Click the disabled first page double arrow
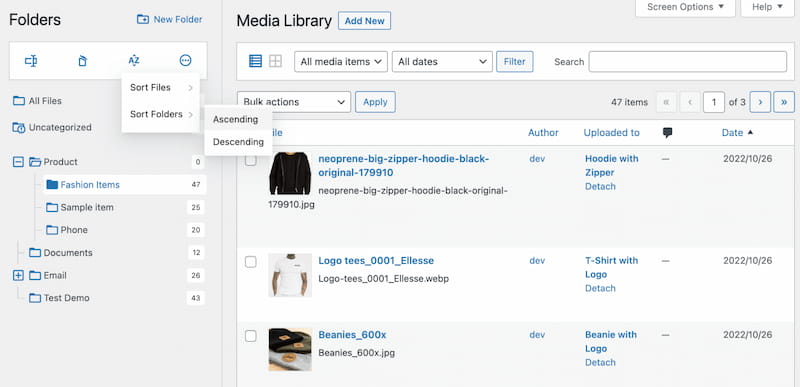This screenshot has height=387, width=800. coord(666,102)
